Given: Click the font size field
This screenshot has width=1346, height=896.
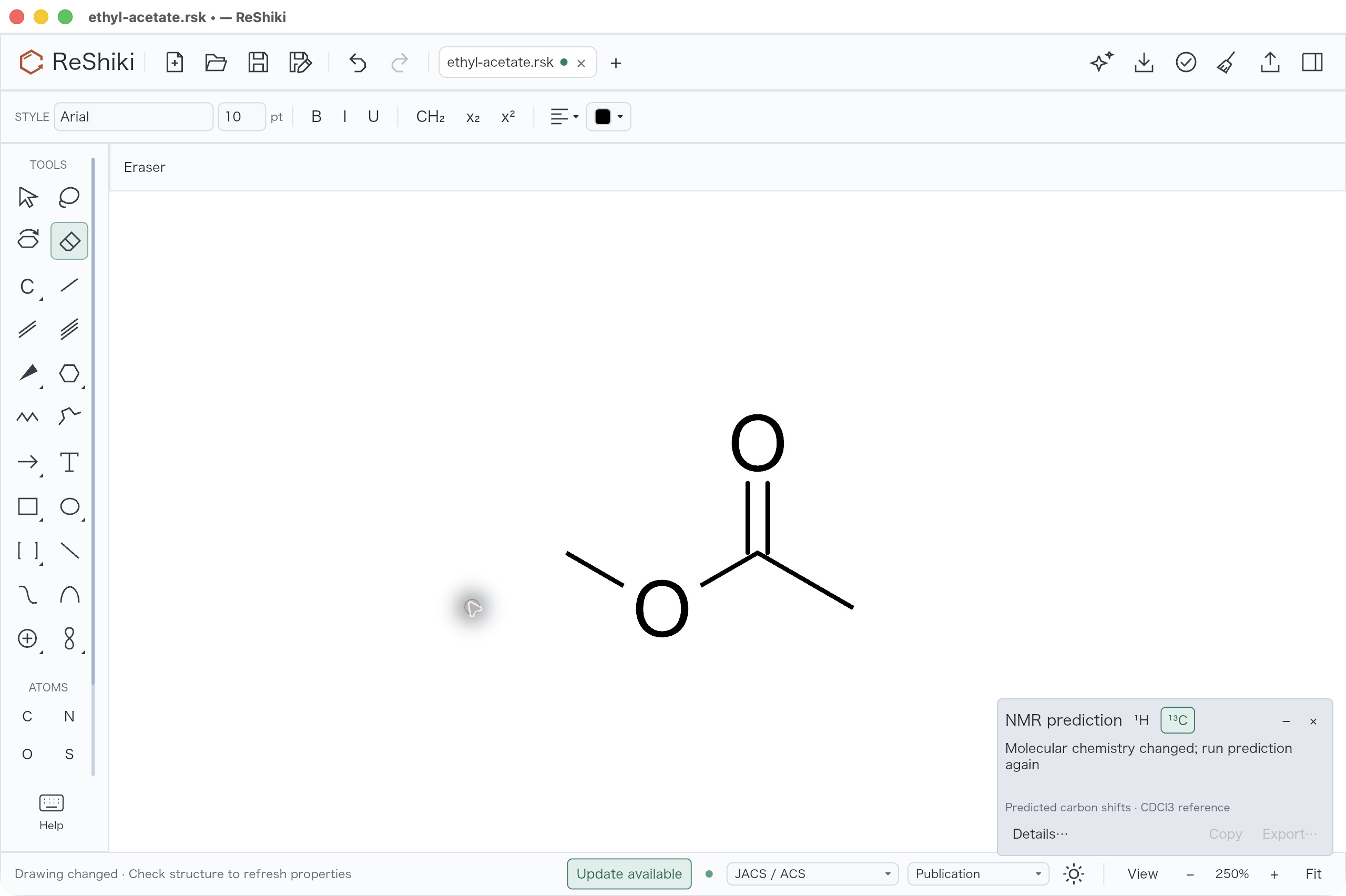Looking at the screenshot, I should click(x=242, y=117).
